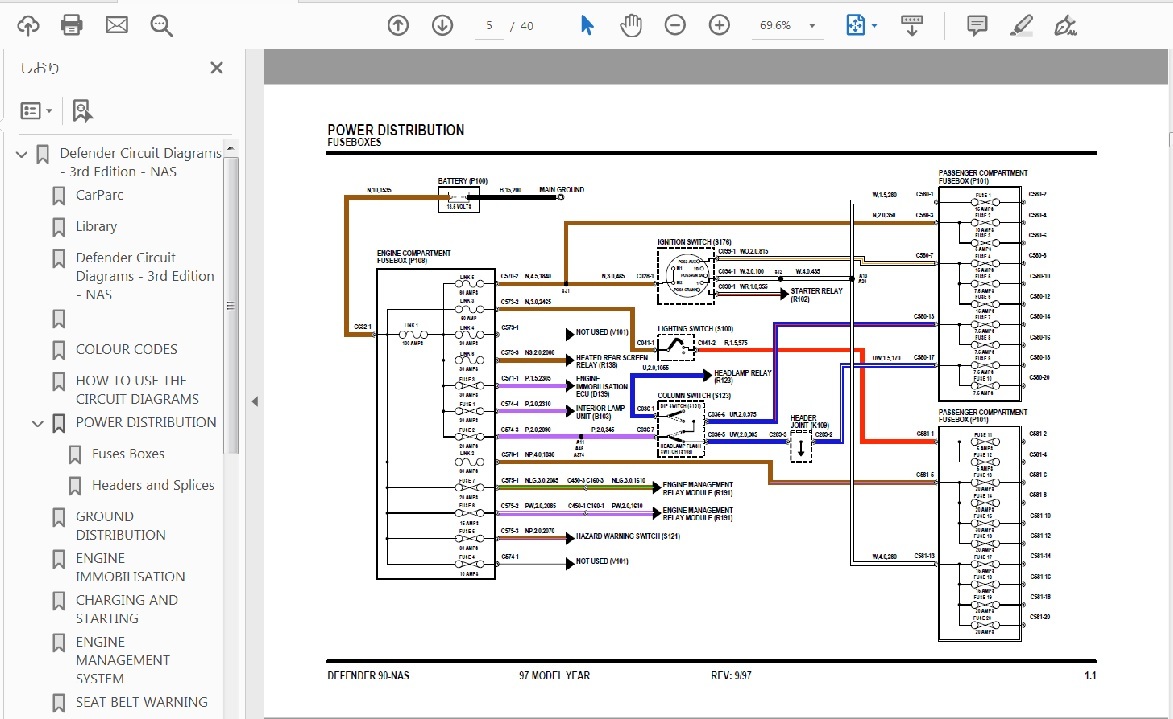This screenshot has height=719, width=1173.
Task: Click the IGNITION SWITCH label in diagram
Action: click(694, 242)
